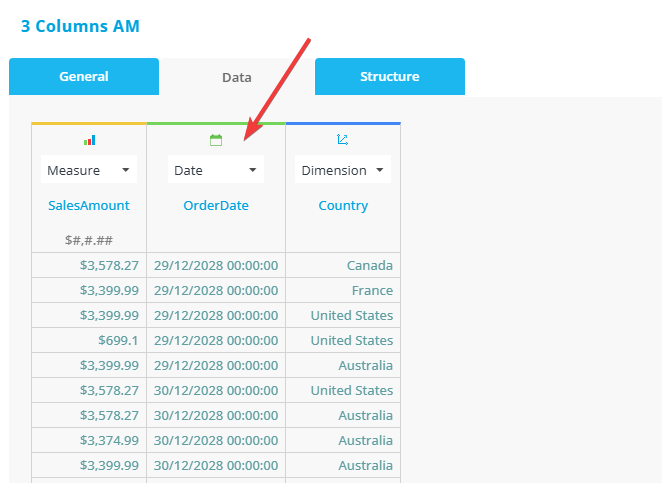Click the Country column name link
Image resolution: width=662 pixels, height=483 pixels.
343,206
